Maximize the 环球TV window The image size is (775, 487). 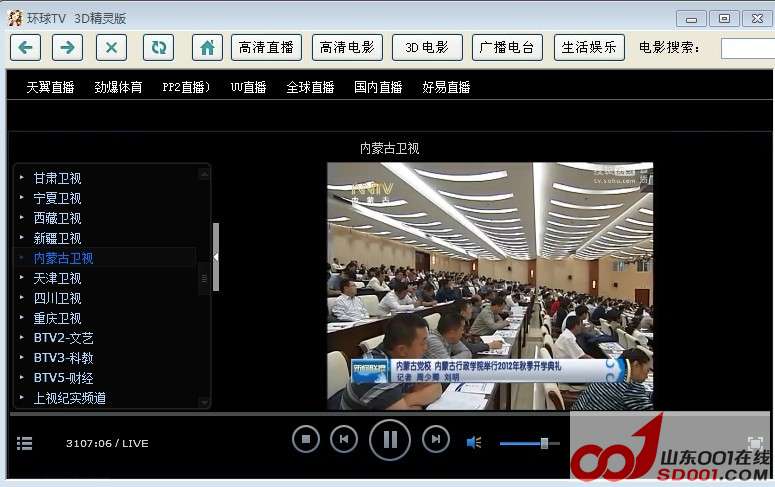pos(724,18)
